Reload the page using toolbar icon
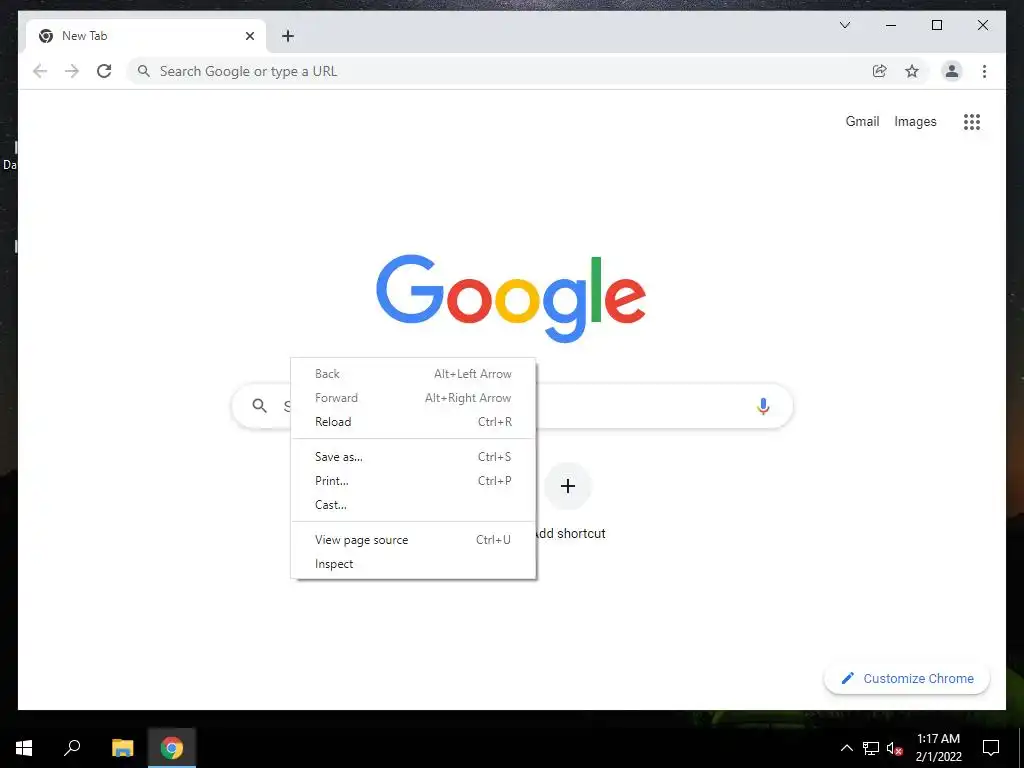Image resolution: width=1024 pixels, height=768 pixels. [x=104, y=71]
